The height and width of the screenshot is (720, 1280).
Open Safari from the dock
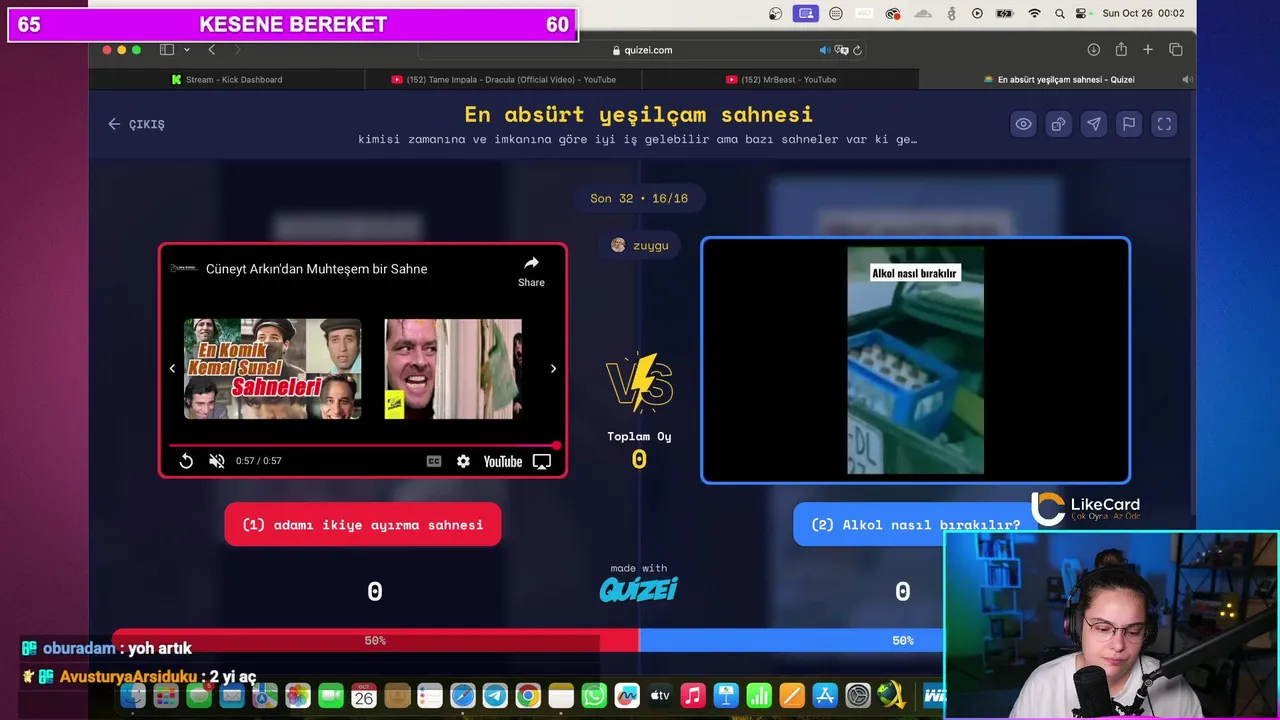(x=462, y=696)
